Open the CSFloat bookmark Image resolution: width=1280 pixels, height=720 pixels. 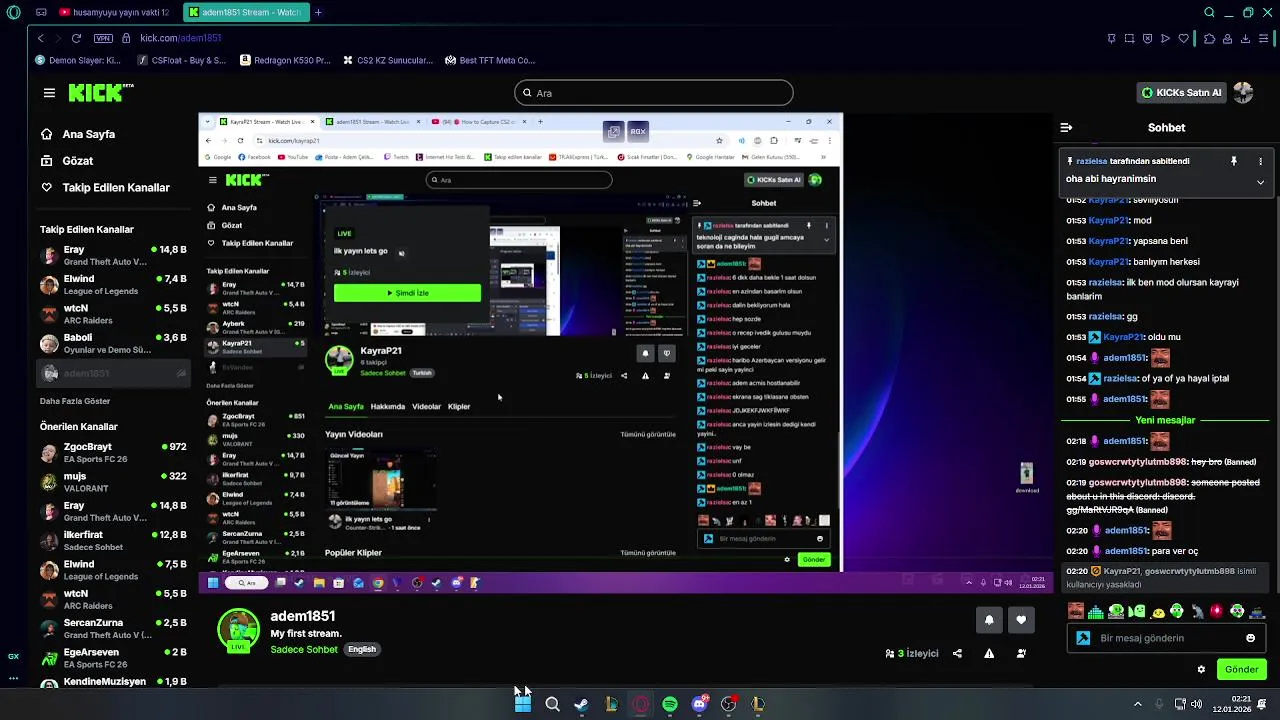click(x=181, y=60)
